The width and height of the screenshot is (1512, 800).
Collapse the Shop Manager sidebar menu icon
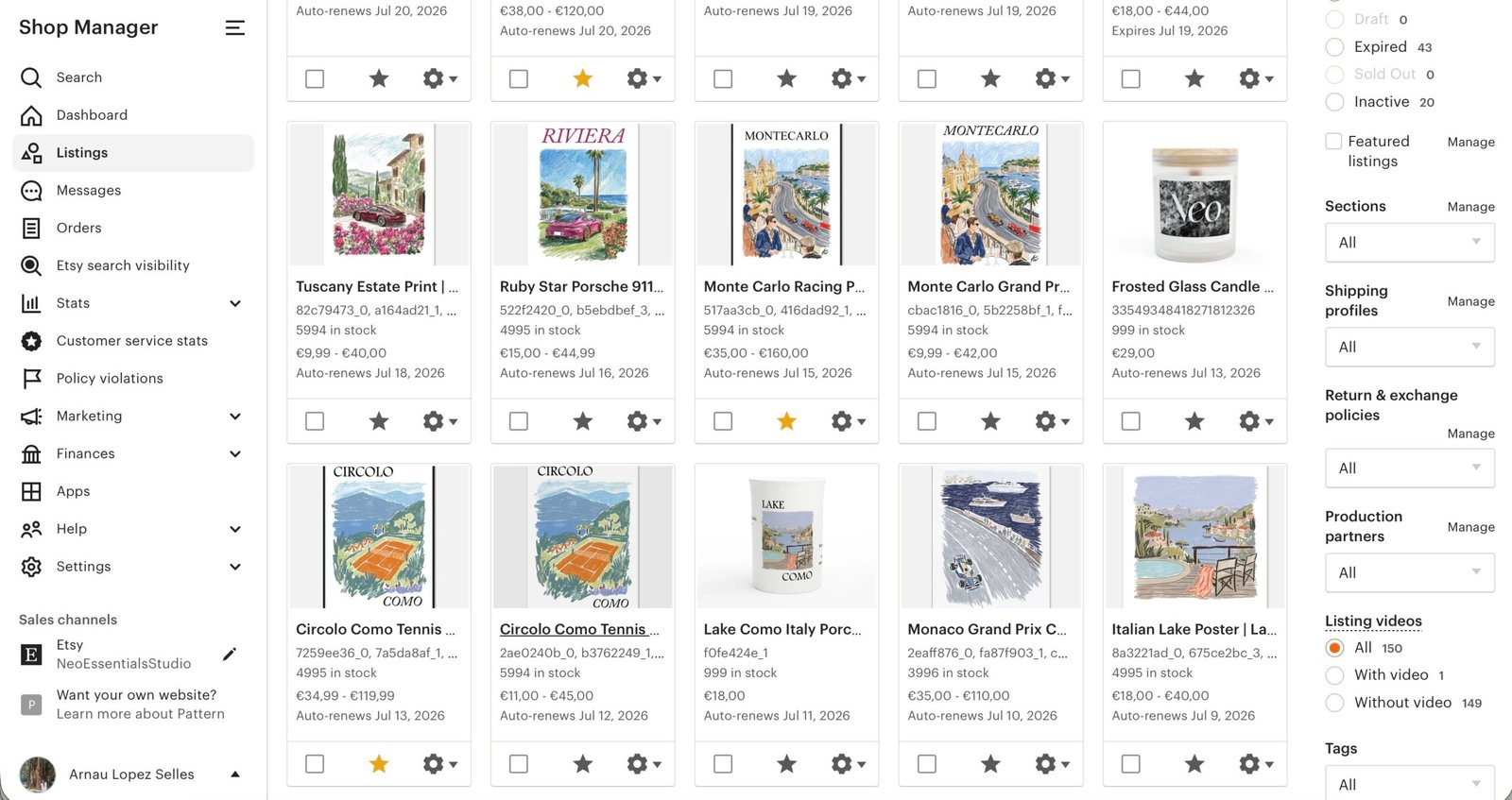coord(234,28)
